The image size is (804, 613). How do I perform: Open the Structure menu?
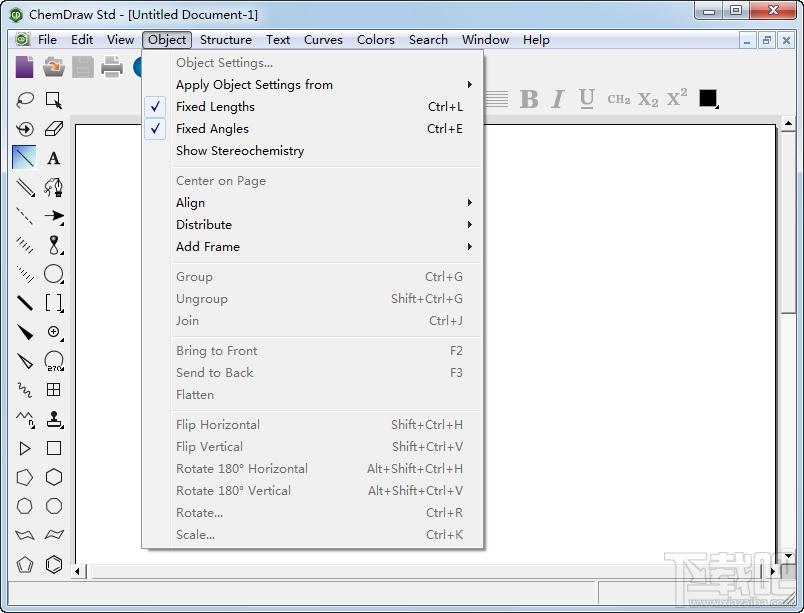(x=226, y=39)
